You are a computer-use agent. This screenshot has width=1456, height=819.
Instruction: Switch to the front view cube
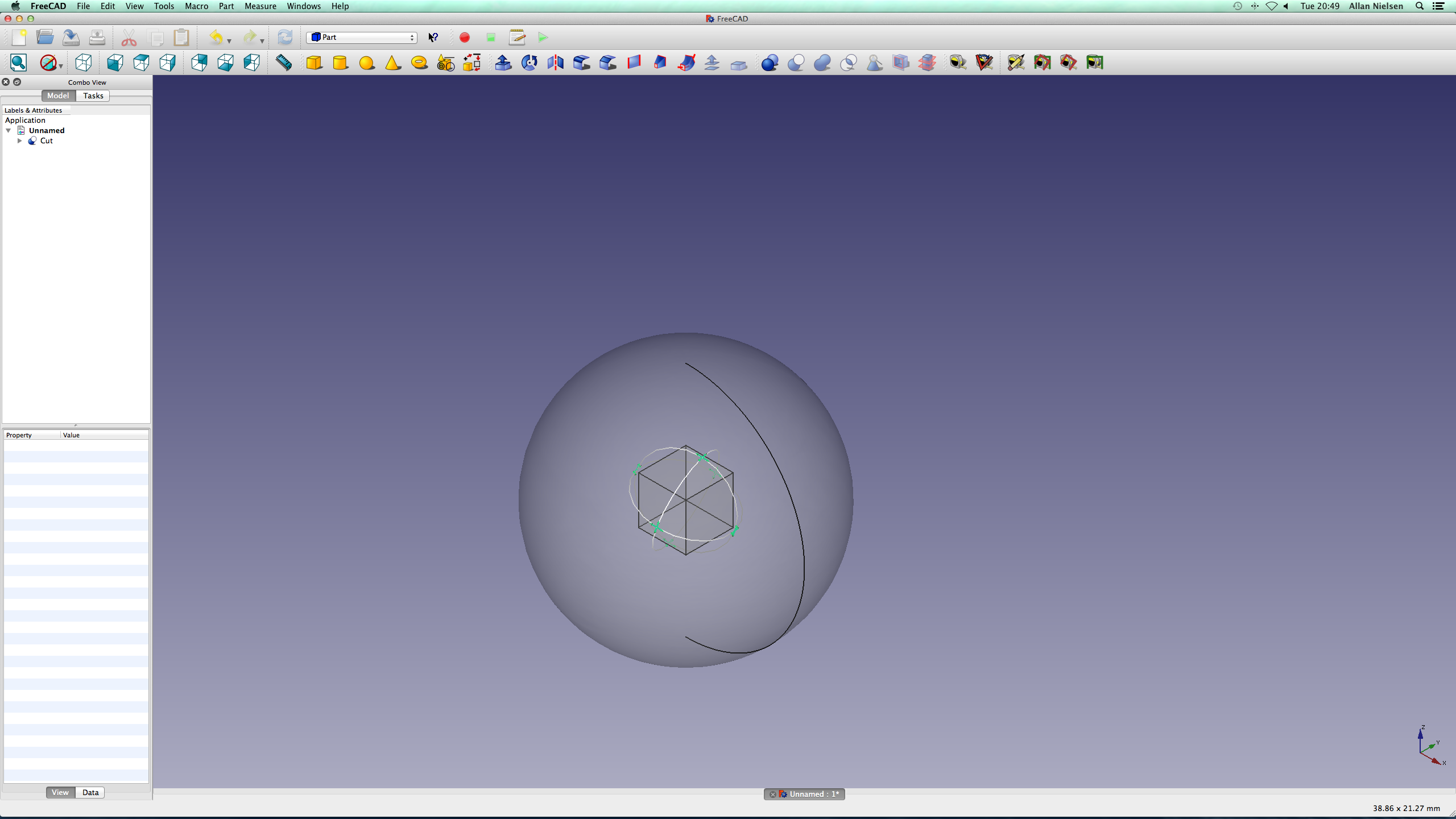click(115, 63)
